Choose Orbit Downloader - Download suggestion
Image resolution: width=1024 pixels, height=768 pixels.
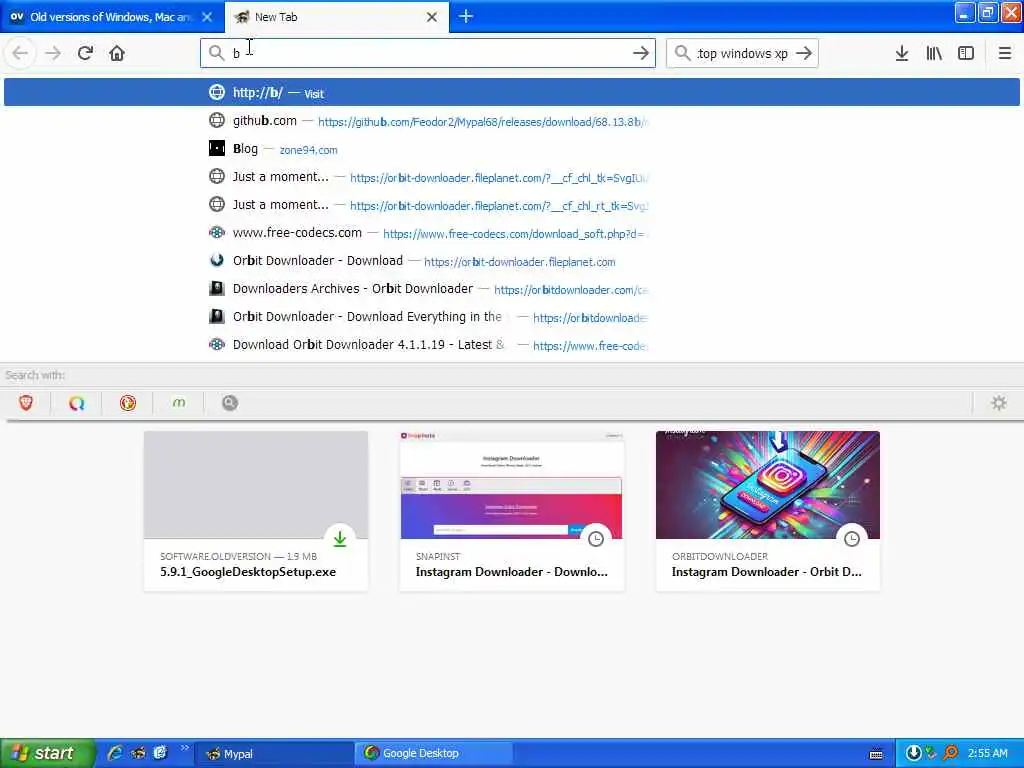[512, 261]
